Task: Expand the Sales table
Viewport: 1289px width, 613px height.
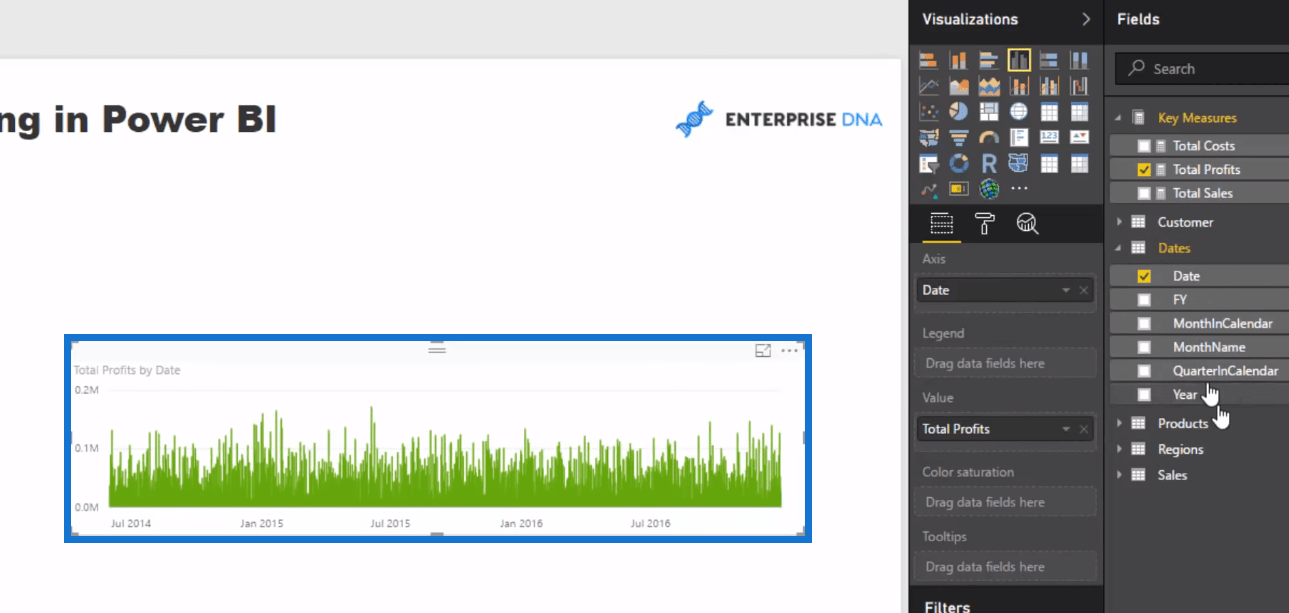Action: (1119, 475)
